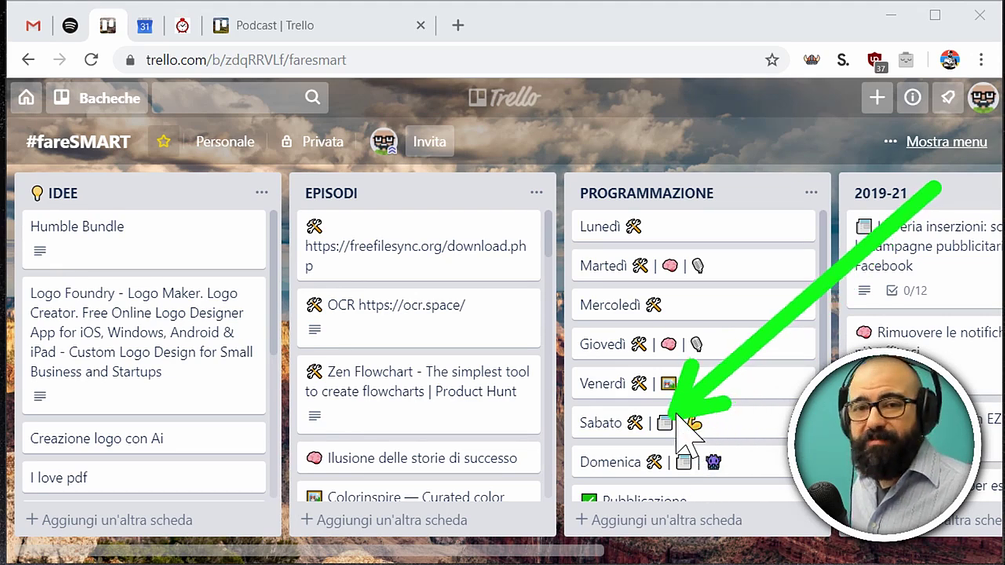Open the uBlock shield extension
The height and width of the screenshot is (565, 1005).
click(876, 61)
